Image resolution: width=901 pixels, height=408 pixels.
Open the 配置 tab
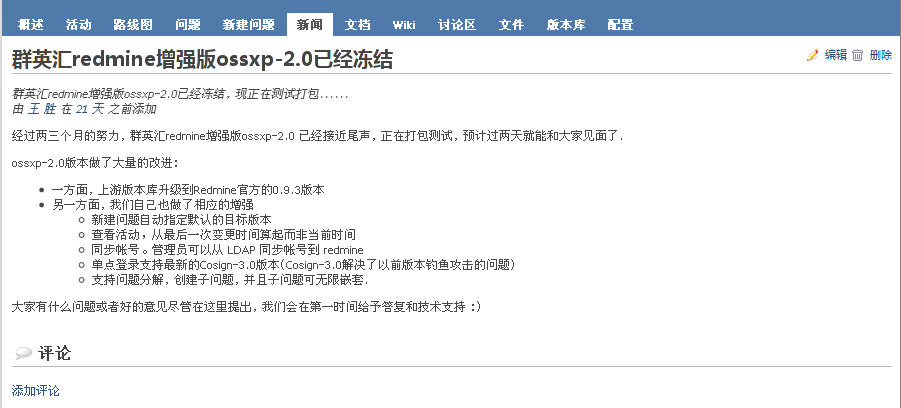click(620, 25)
